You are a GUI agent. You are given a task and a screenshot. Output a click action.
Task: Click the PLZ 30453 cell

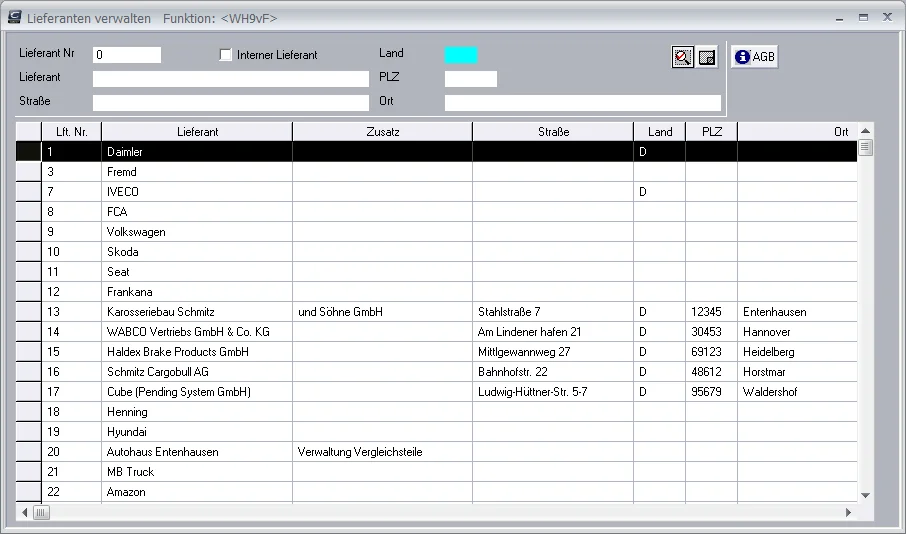712,332
